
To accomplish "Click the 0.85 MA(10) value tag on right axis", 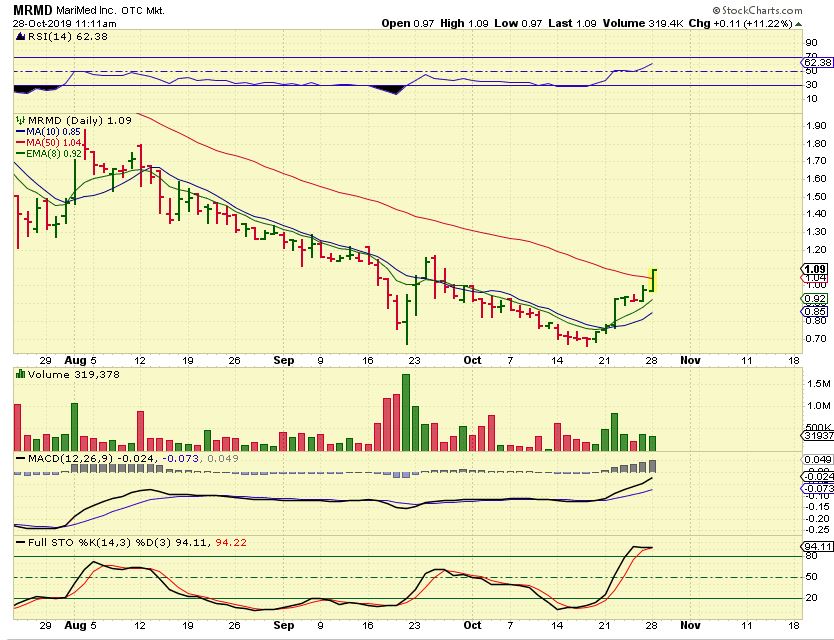I will (x=815, y=311).
